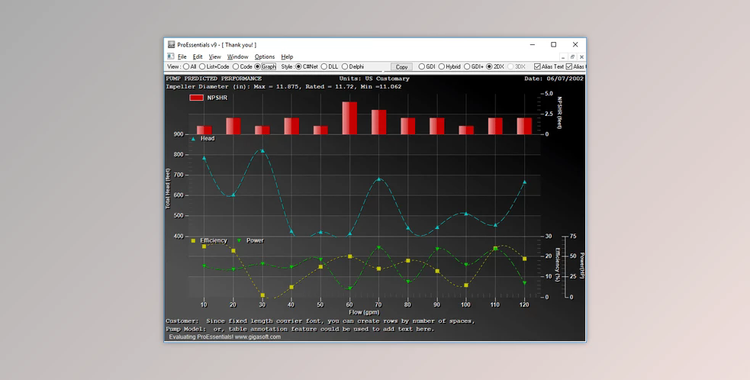Open the Edit menu

click(x=197, y=56)
